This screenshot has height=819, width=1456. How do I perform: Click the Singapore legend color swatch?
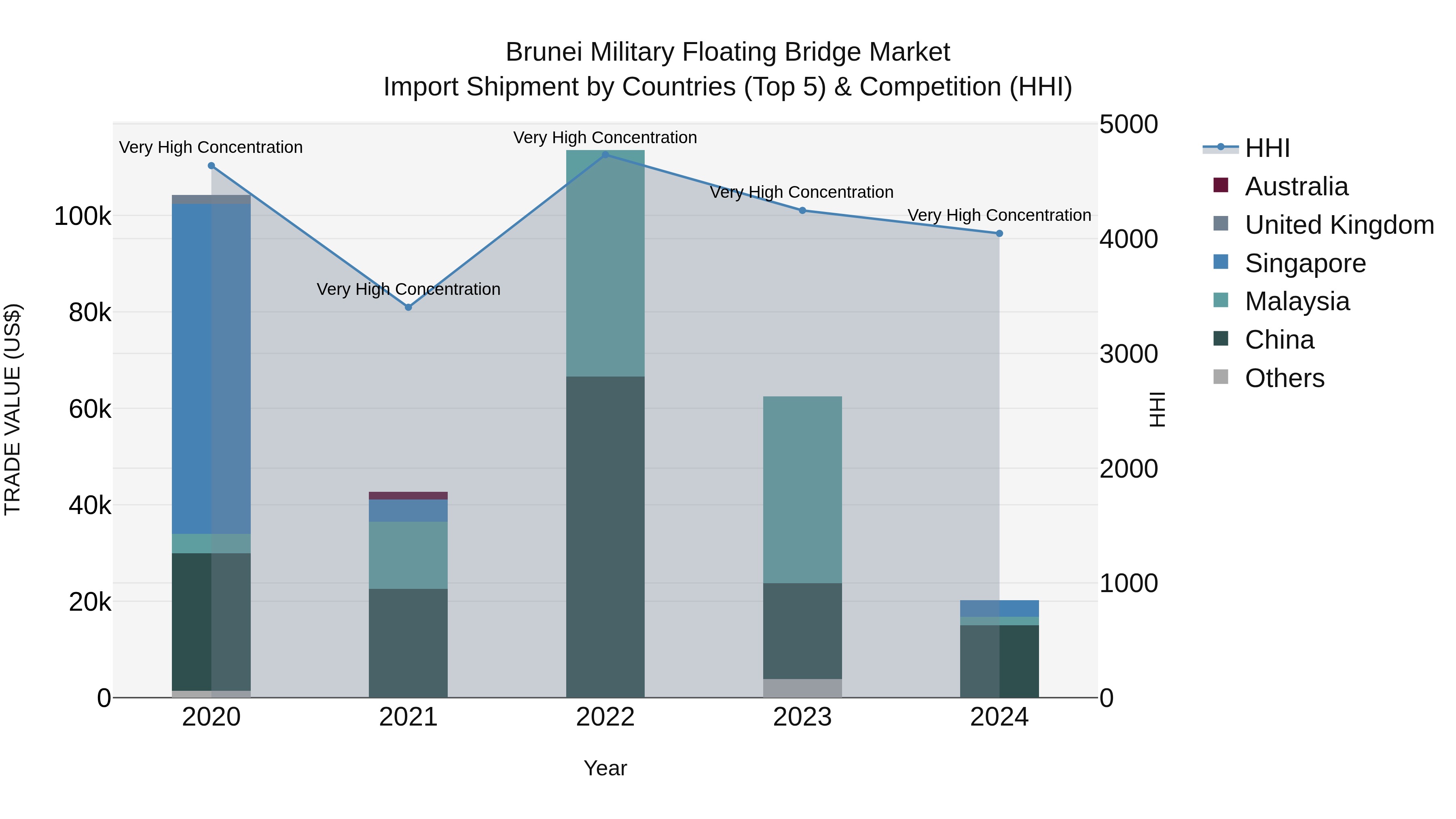1221,262
